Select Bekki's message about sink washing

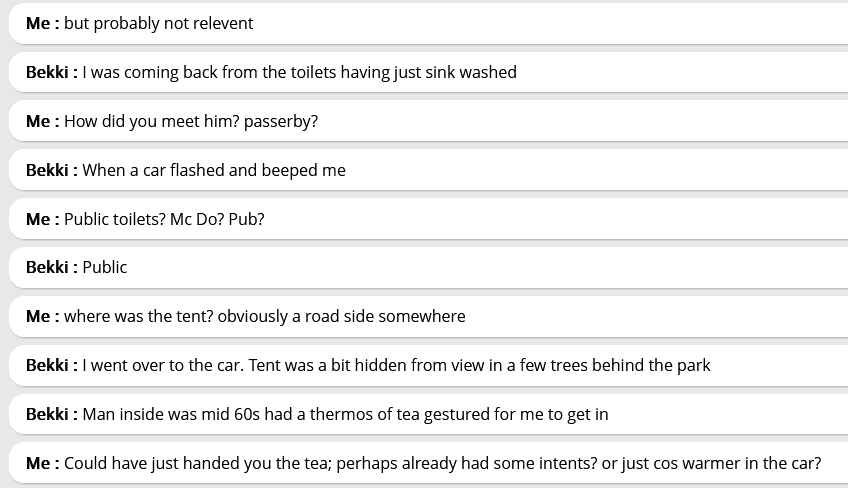point(299,72)
